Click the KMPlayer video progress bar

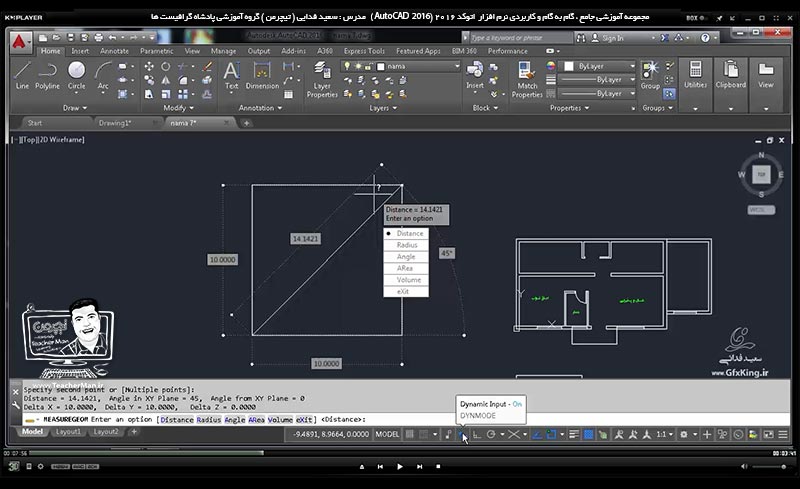tap(401, 453)
